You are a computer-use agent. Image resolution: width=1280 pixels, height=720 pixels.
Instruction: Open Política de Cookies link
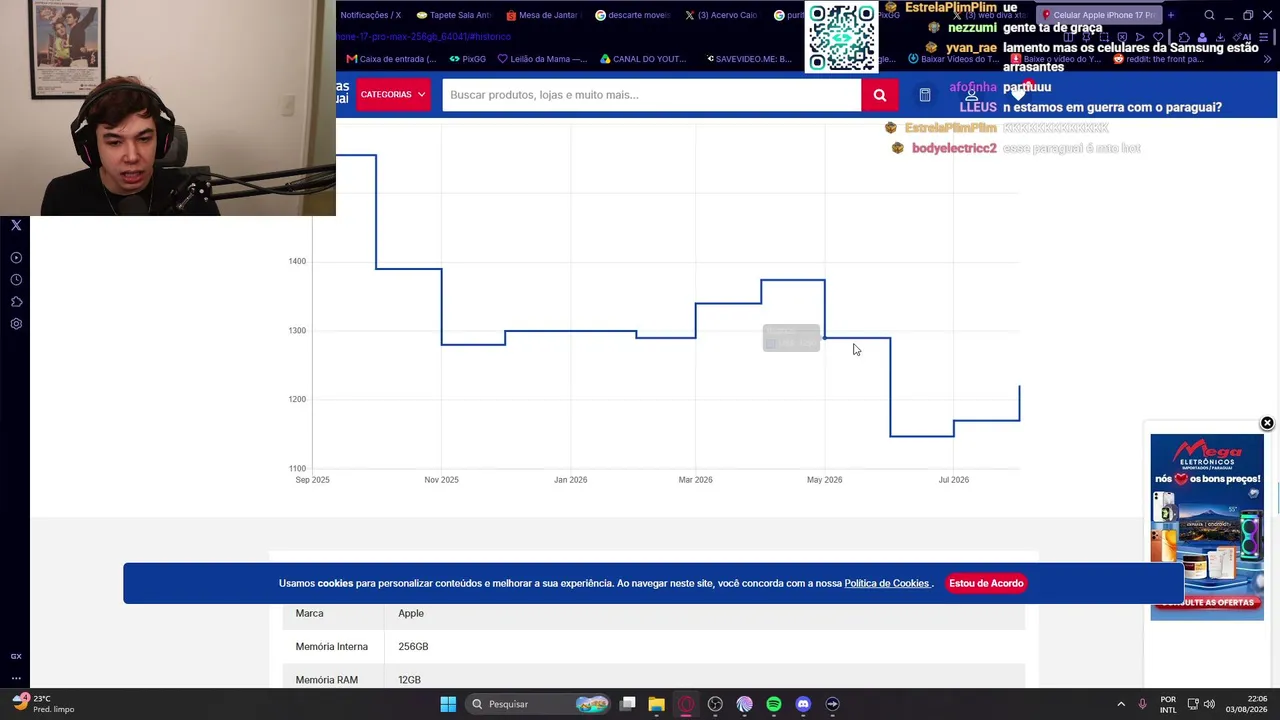tap(887, 584)
